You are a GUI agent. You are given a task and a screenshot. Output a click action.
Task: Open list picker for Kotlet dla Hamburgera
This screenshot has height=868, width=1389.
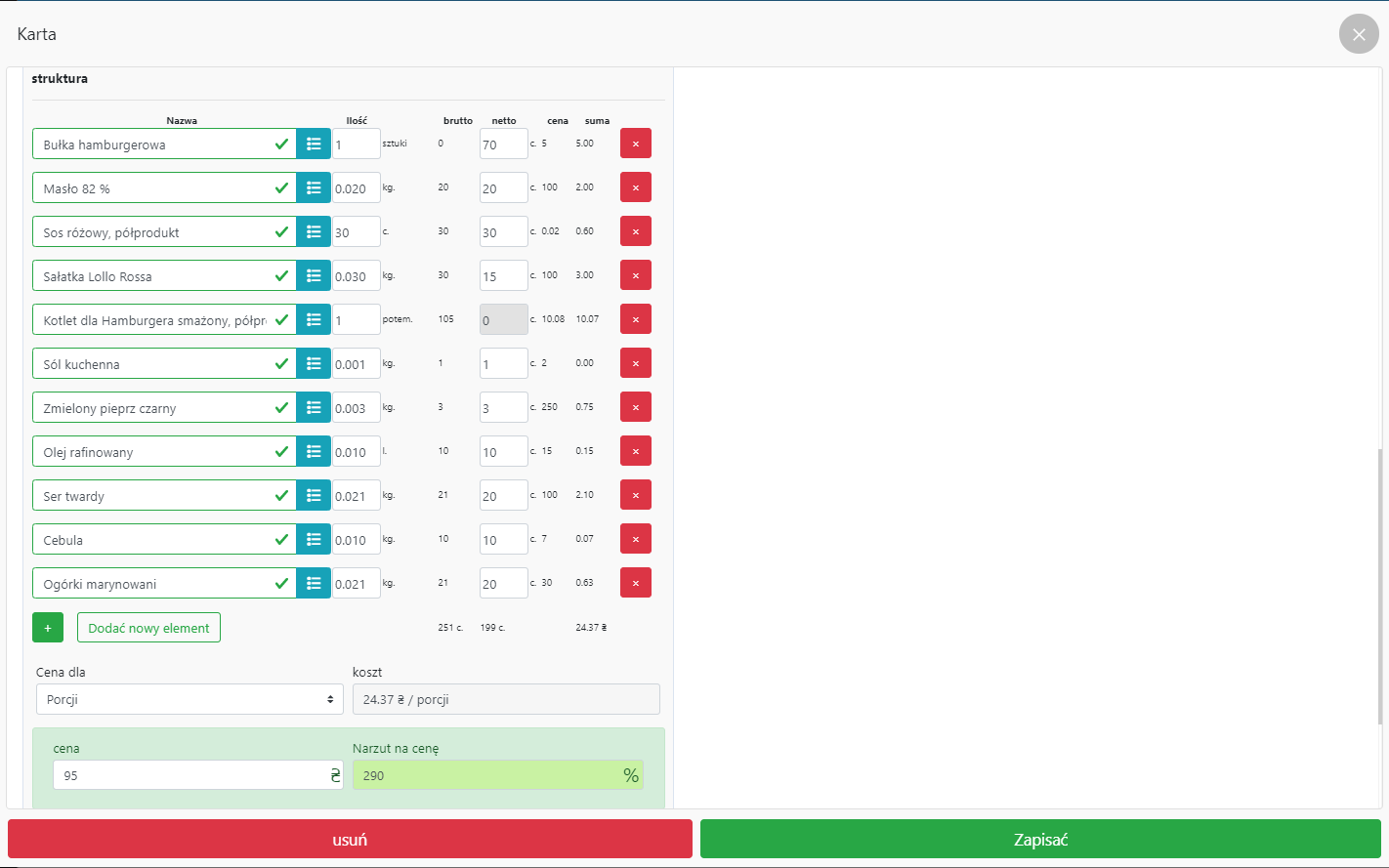pos(314,319)
